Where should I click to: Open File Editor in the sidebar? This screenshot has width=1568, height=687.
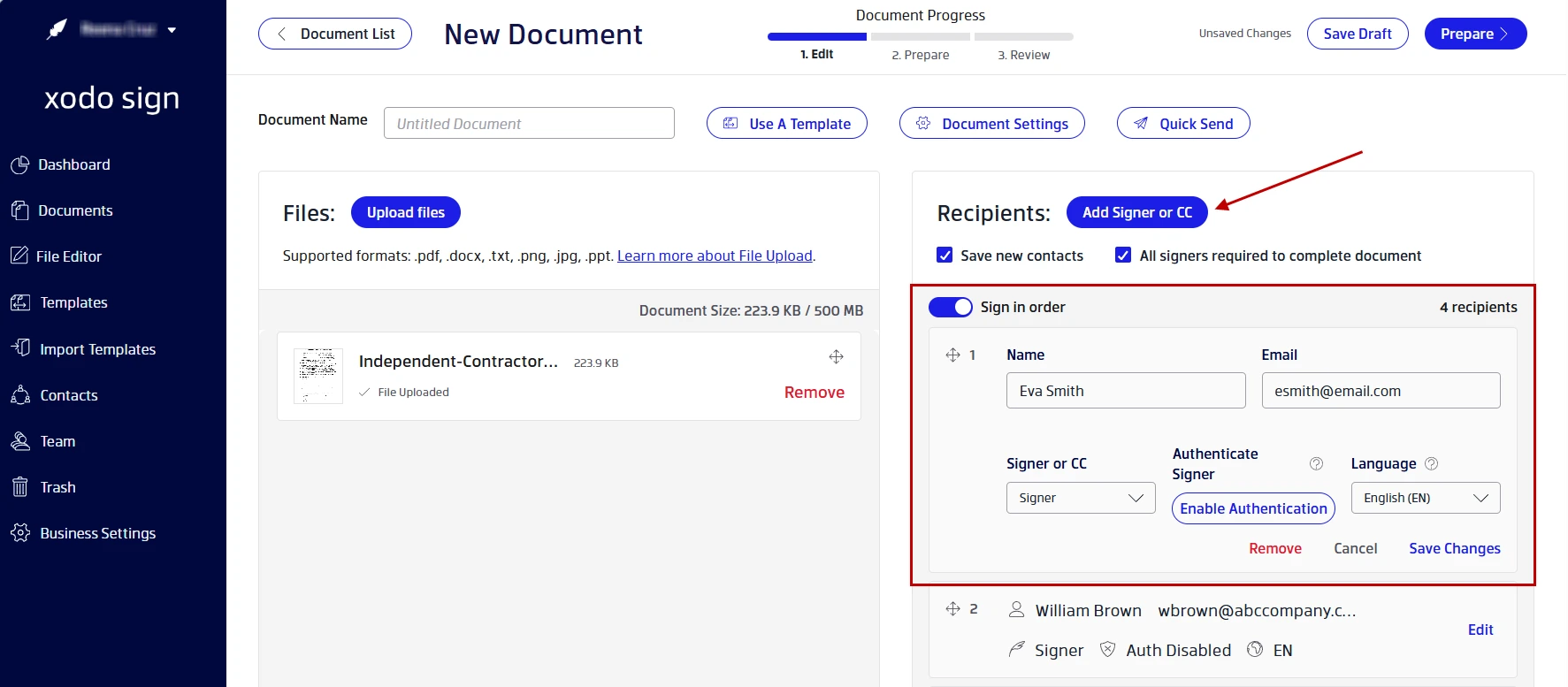point(69,256)
